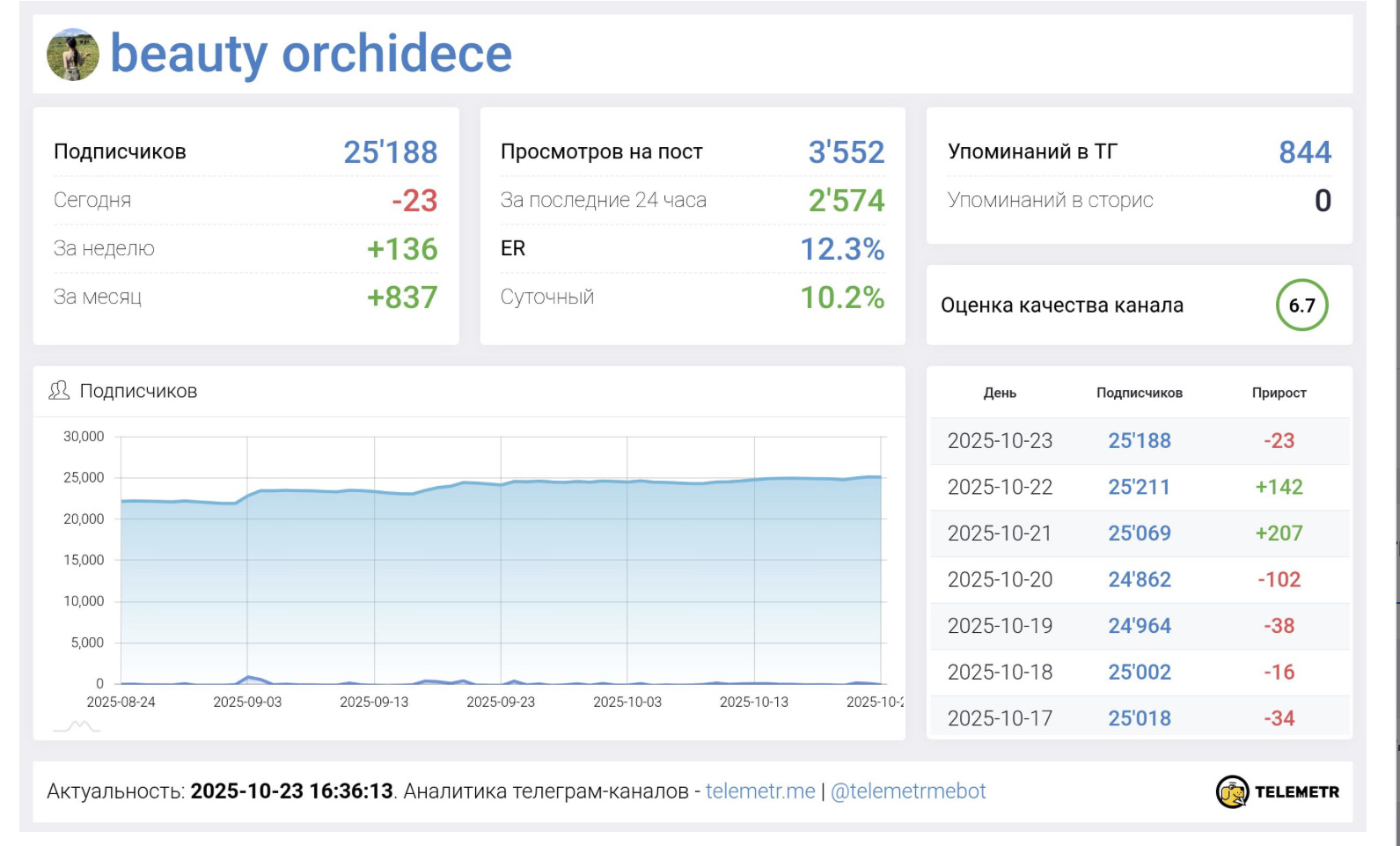Image resolution: width=1400 pixels, height=846 pixels.
Task: Click the +207 growth value
Action: point(1279,533)
